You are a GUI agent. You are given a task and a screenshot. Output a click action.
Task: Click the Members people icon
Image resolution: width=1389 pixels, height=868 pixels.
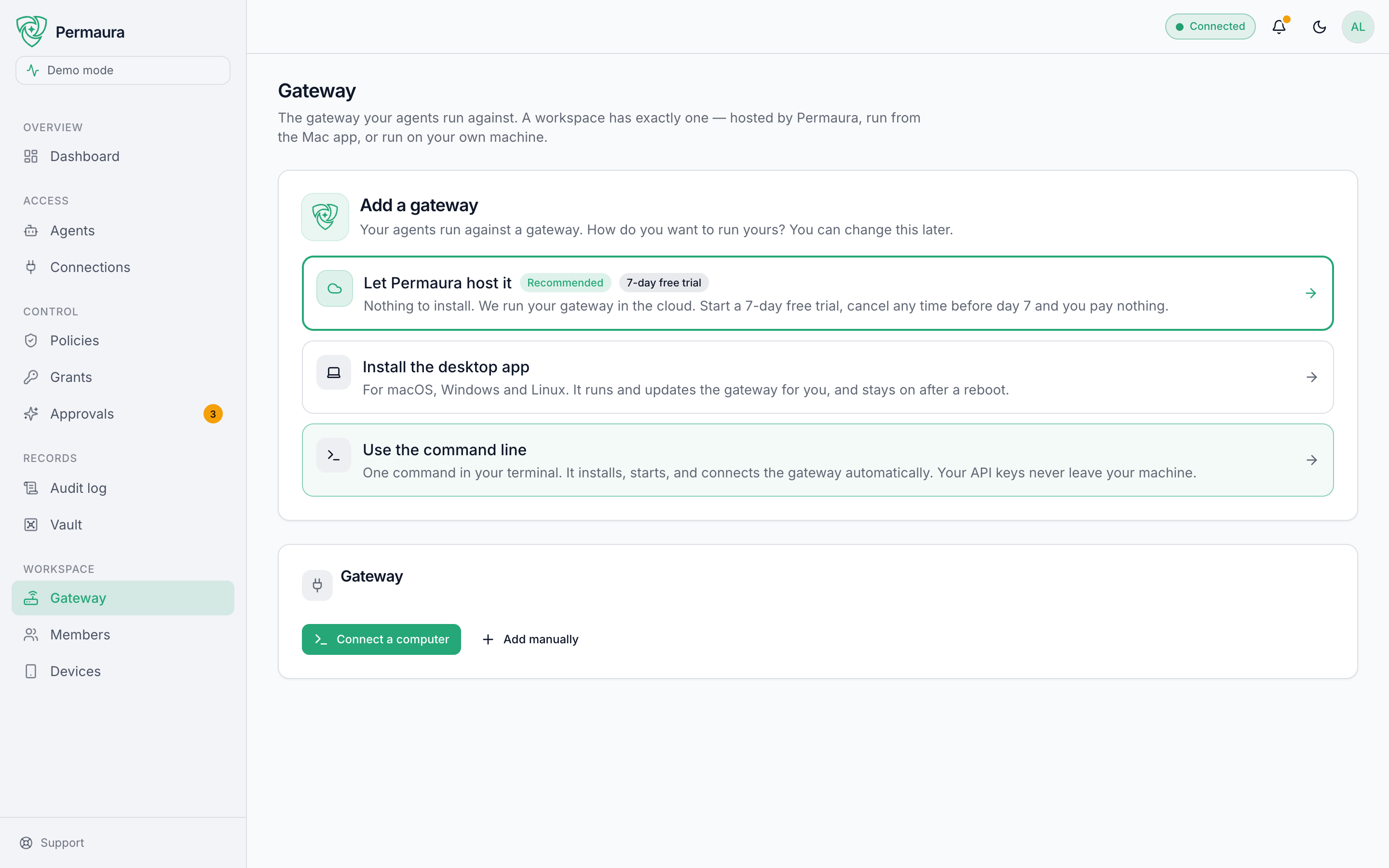[x=31, y=634]
